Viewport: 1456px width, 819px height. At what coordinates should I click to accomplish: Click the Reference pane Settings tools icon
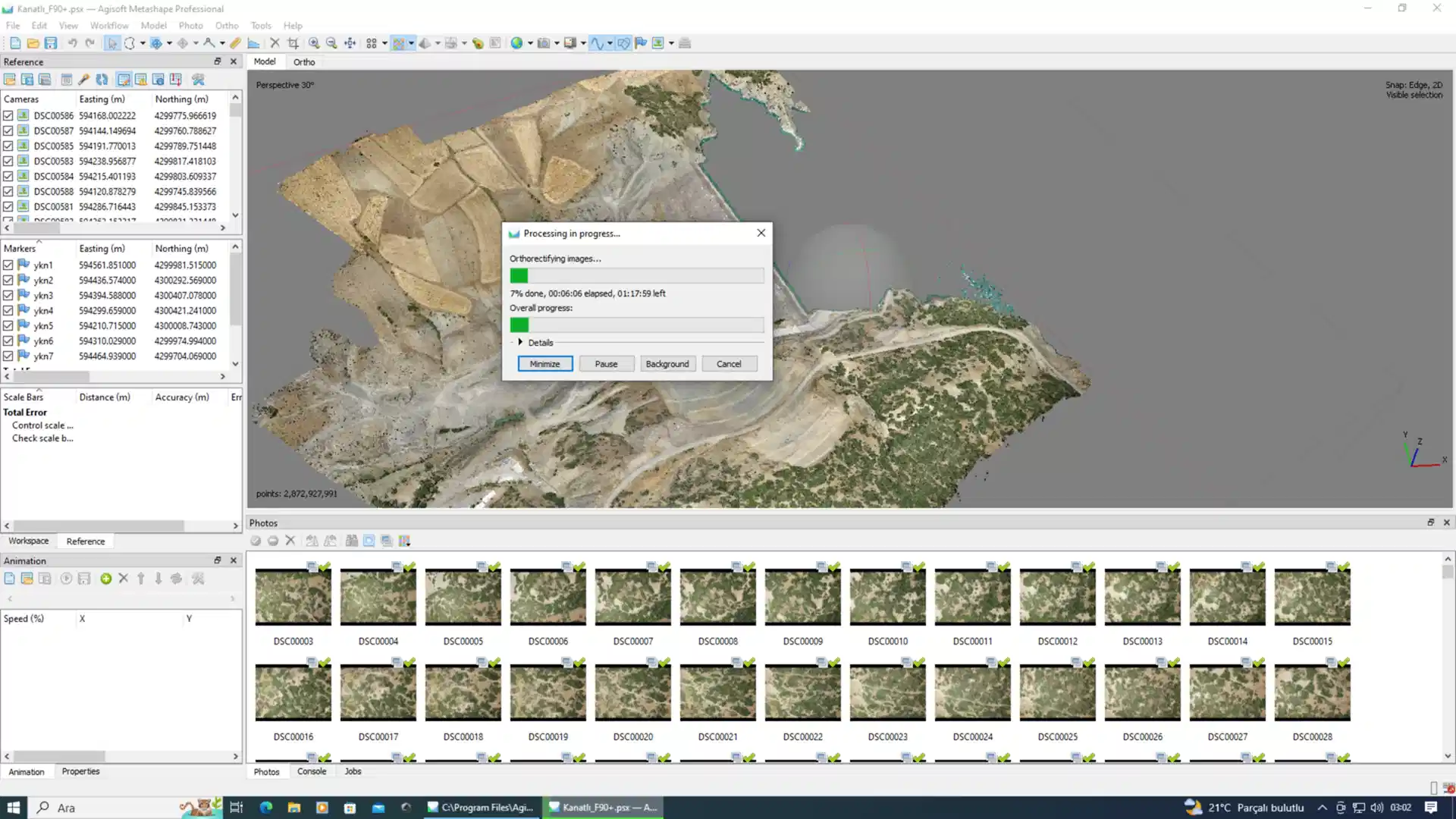198,80
